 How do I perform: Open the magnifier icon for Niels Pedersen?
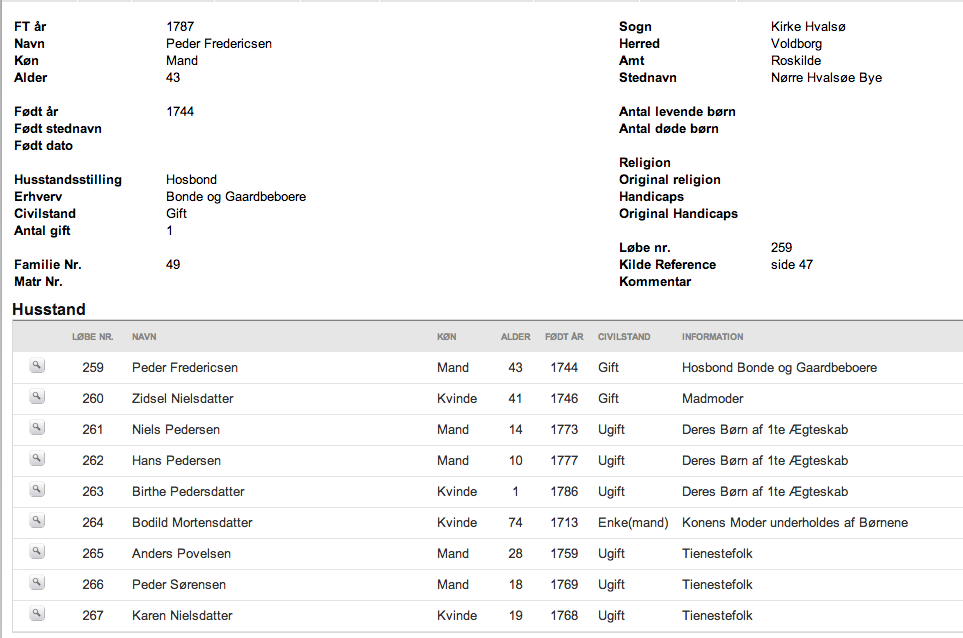pos(37,427)
